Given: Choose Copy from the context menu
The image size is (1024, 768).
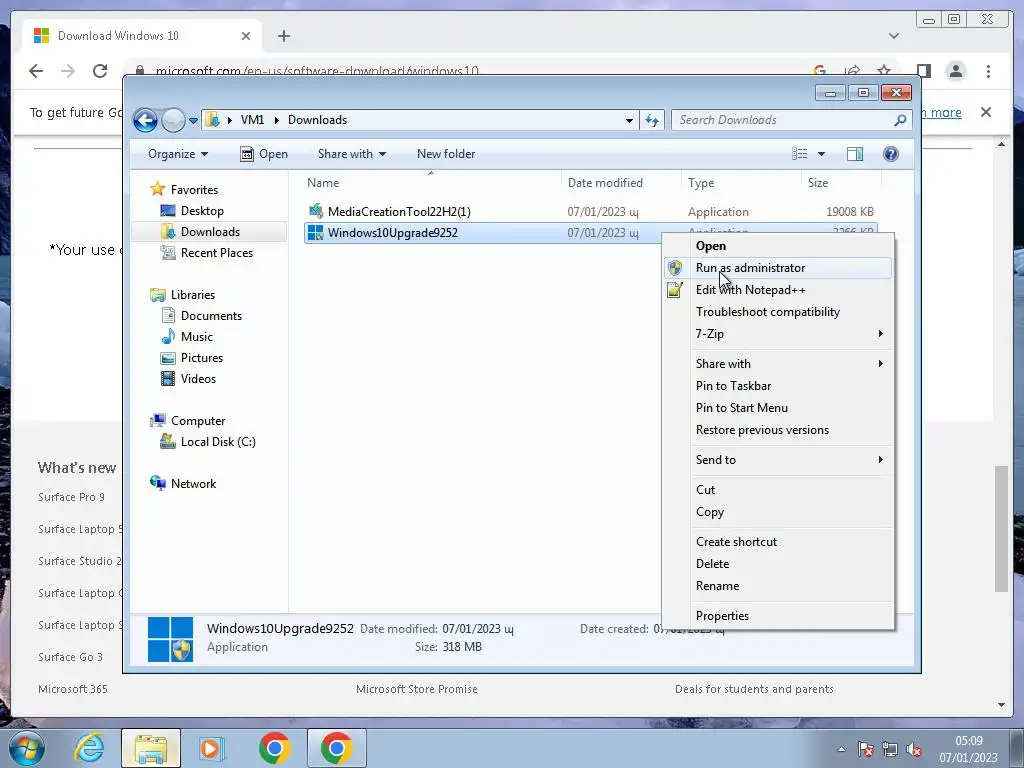Looking at the screenshot, I should [x=777, y=512].
